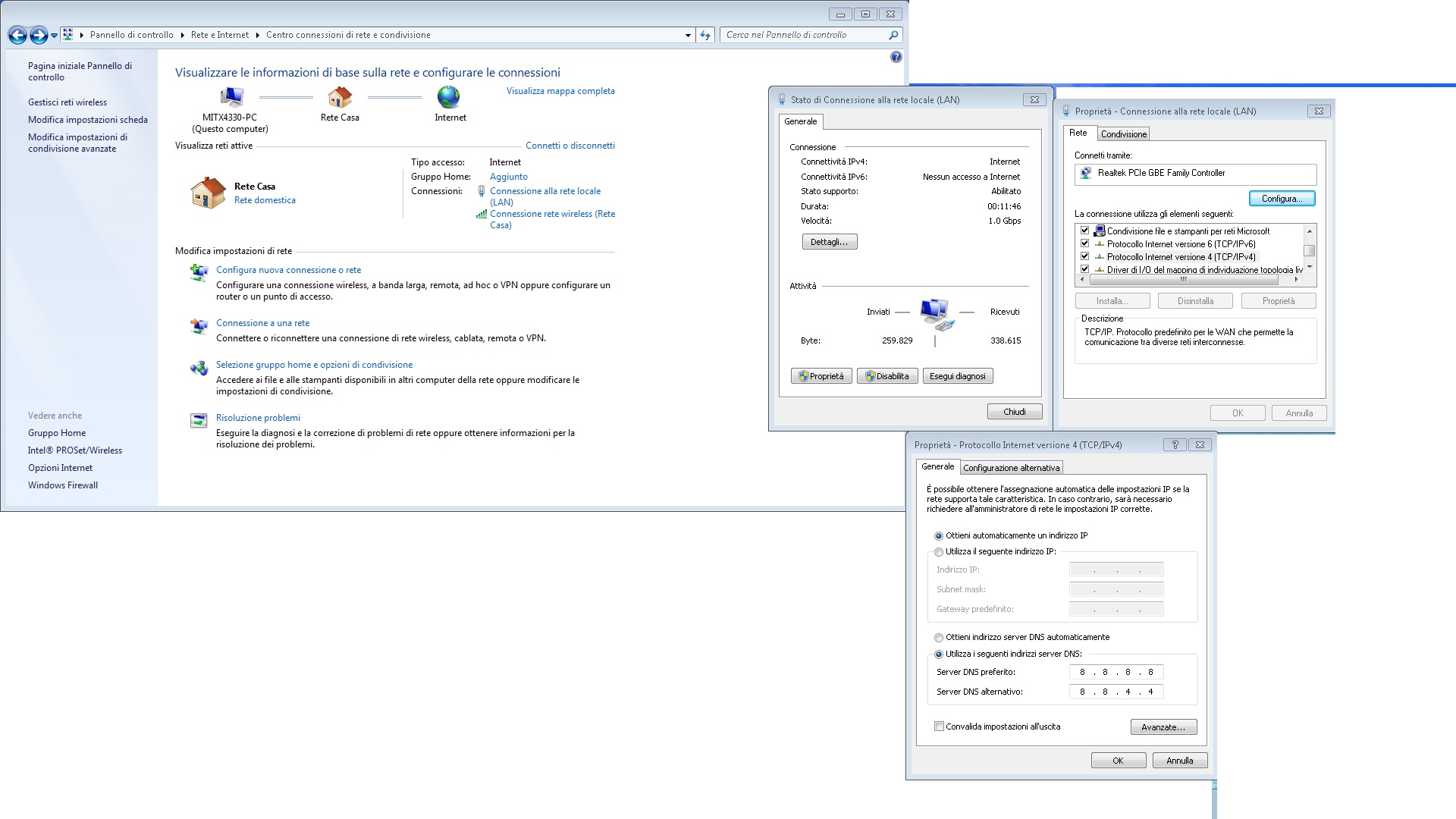
Task: Click the Server DNS preferito field
Action: tap(1116, 672)
